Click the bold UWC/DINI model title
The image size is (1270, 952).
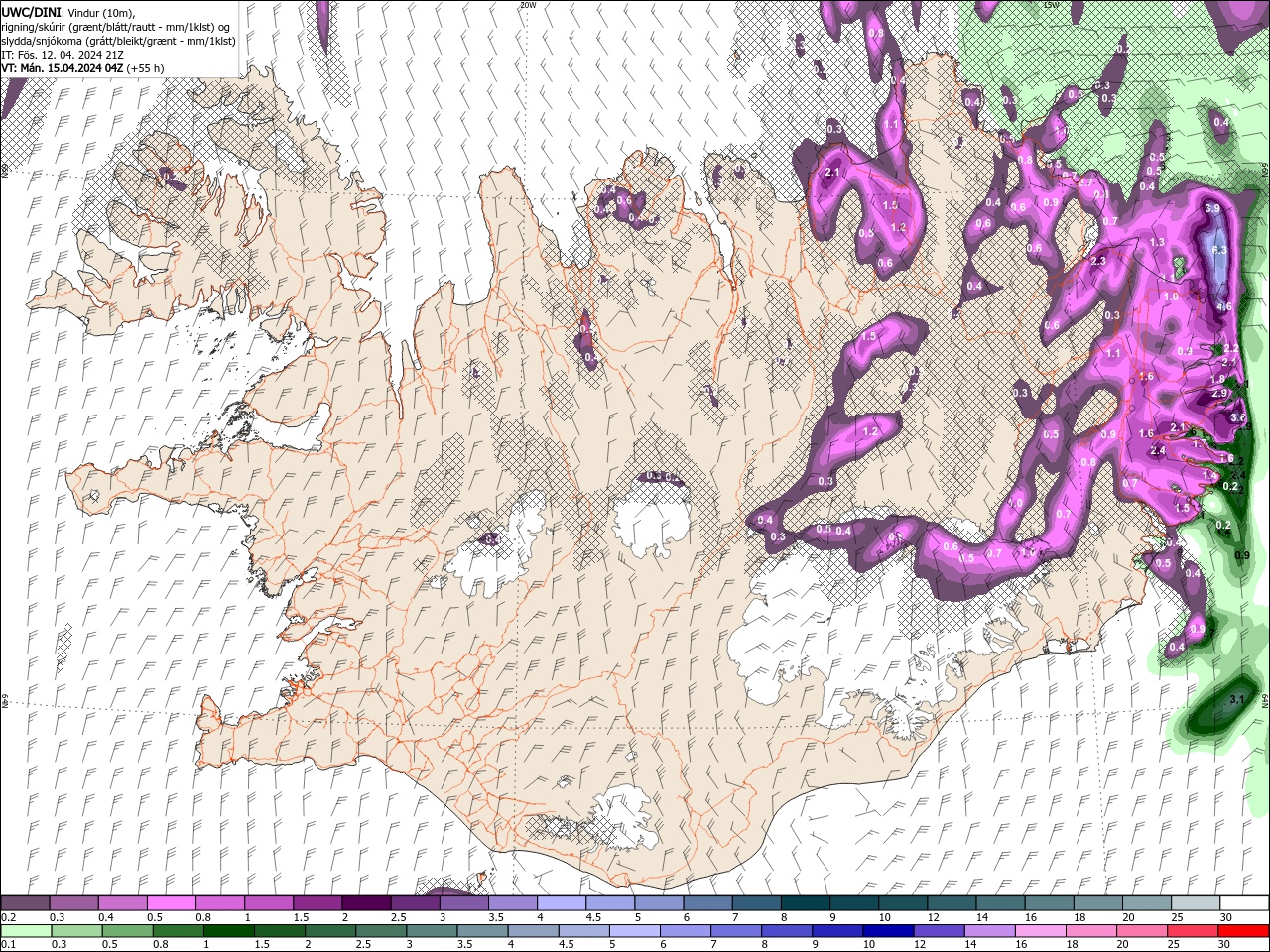pyautogui.click(x=32, y=11)
